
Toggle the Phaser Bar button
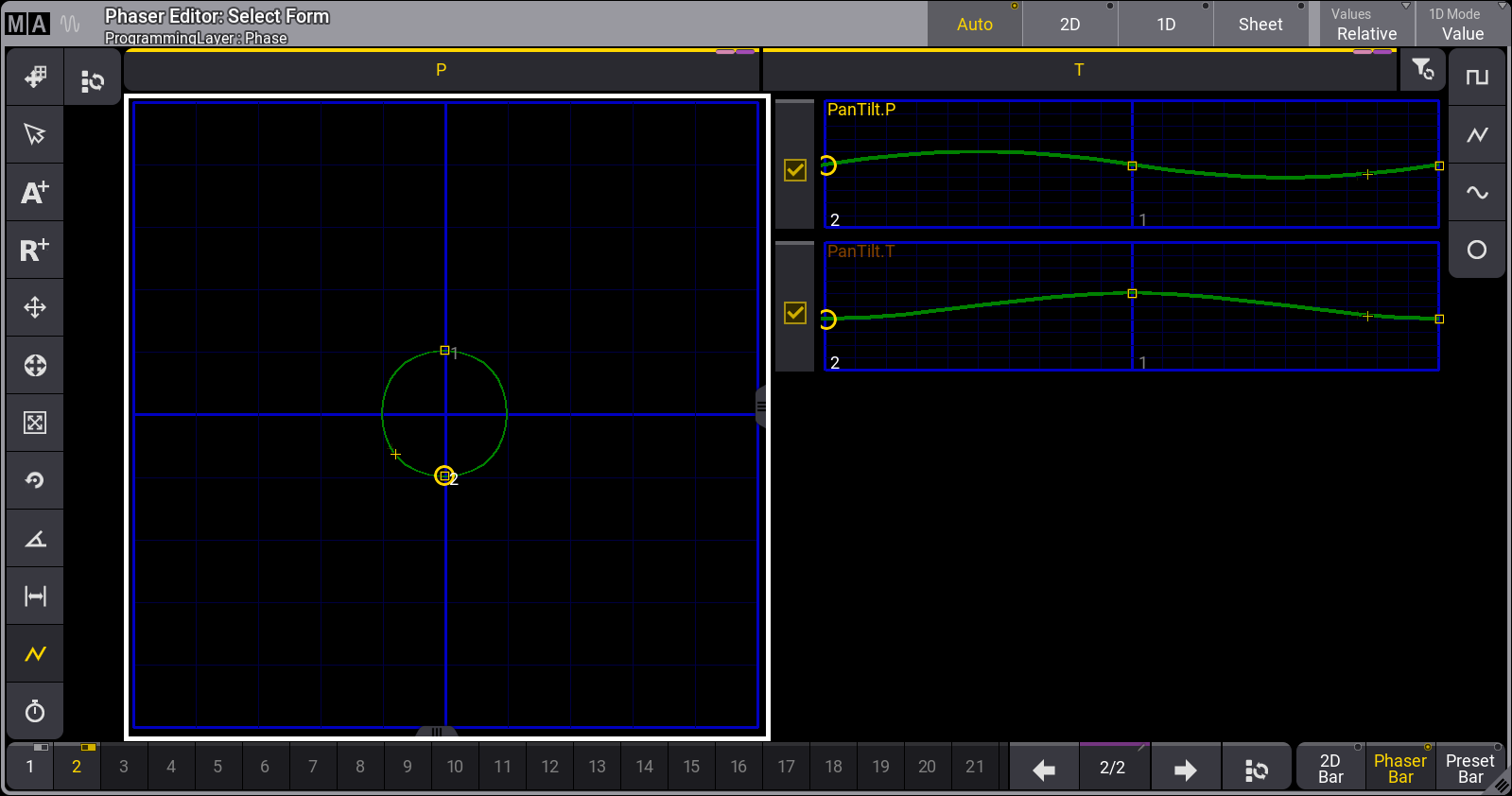pyautogui.click(x=1399, y=768)
